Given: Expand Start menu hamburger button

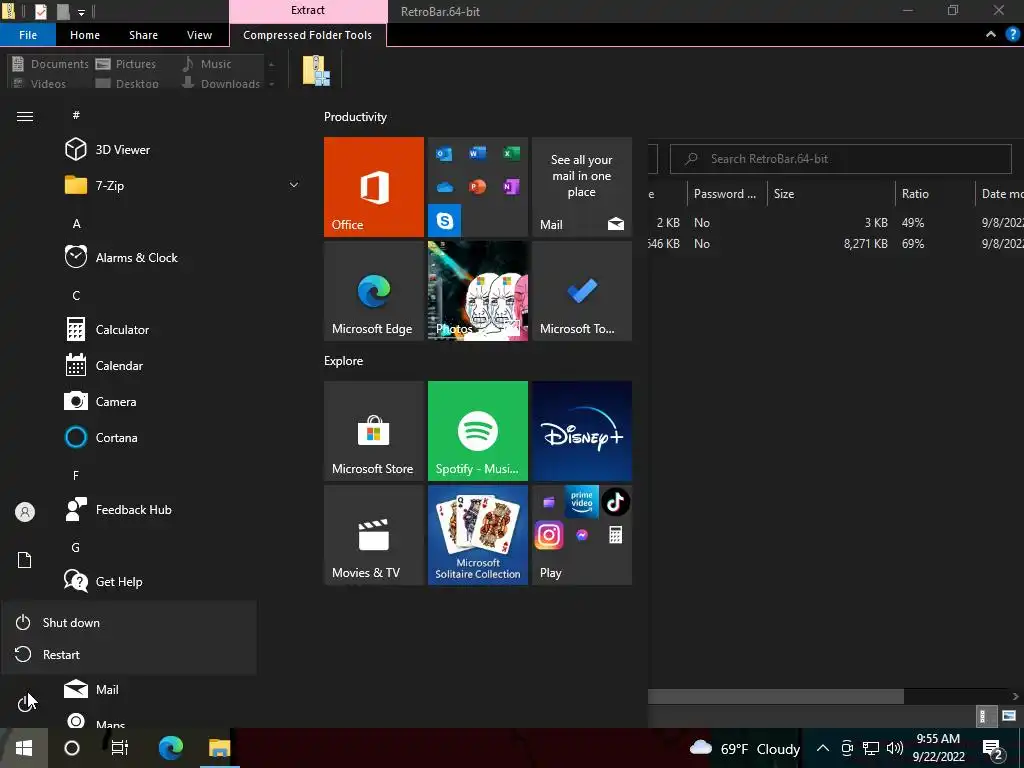Looking at the screenshot, I should [x=25, y=116].
